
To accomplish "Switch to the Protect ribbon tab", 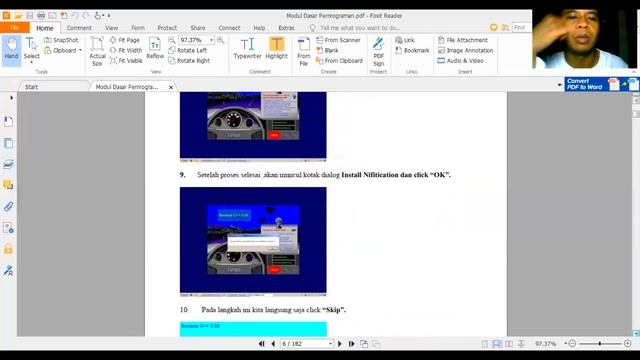I will 167,28.
